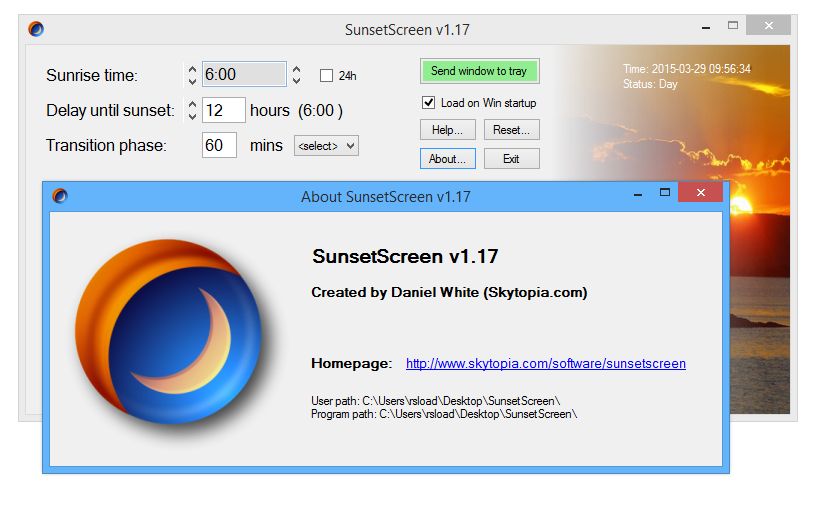Click the (6:00 ) sunset time text

point(320,110)
